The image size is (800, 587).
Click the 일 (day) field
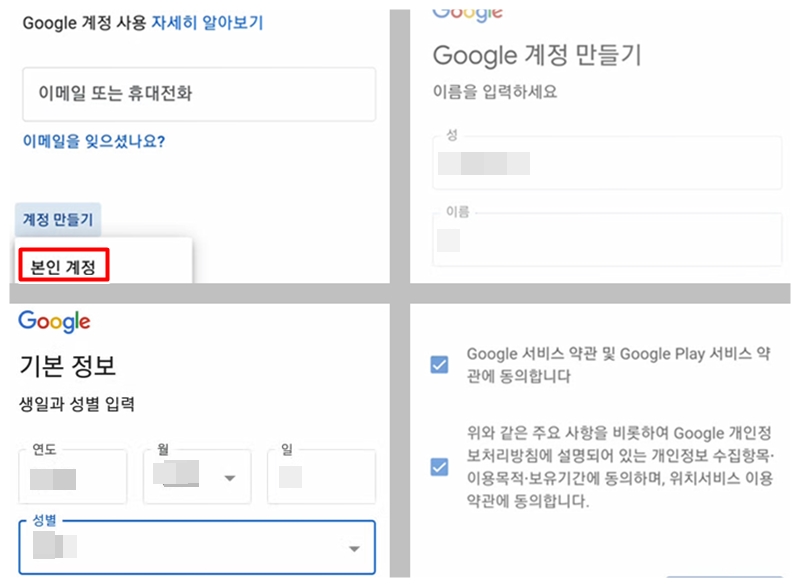pyautogui.click(x=321, y=477)
